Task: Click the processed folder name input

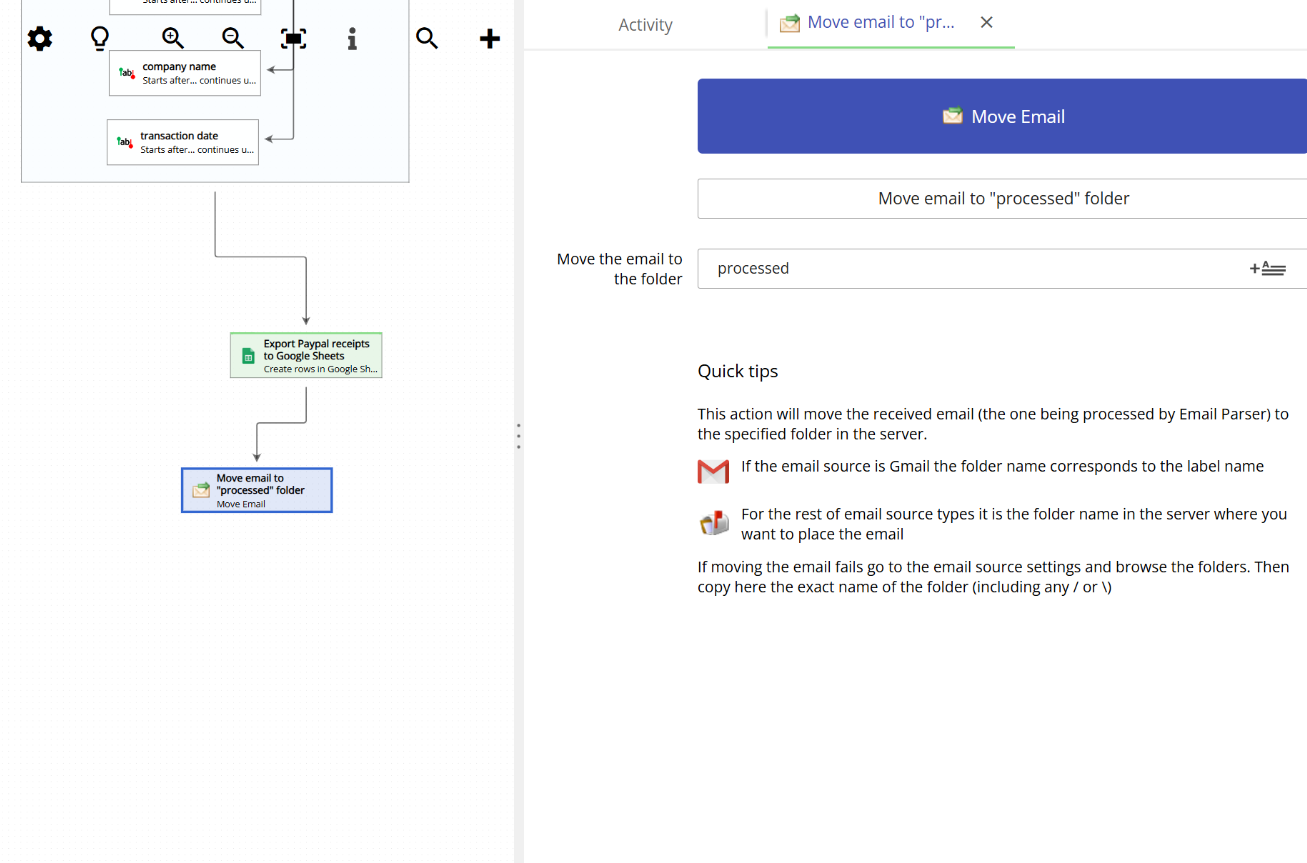Action: click(x=950, y=268)
